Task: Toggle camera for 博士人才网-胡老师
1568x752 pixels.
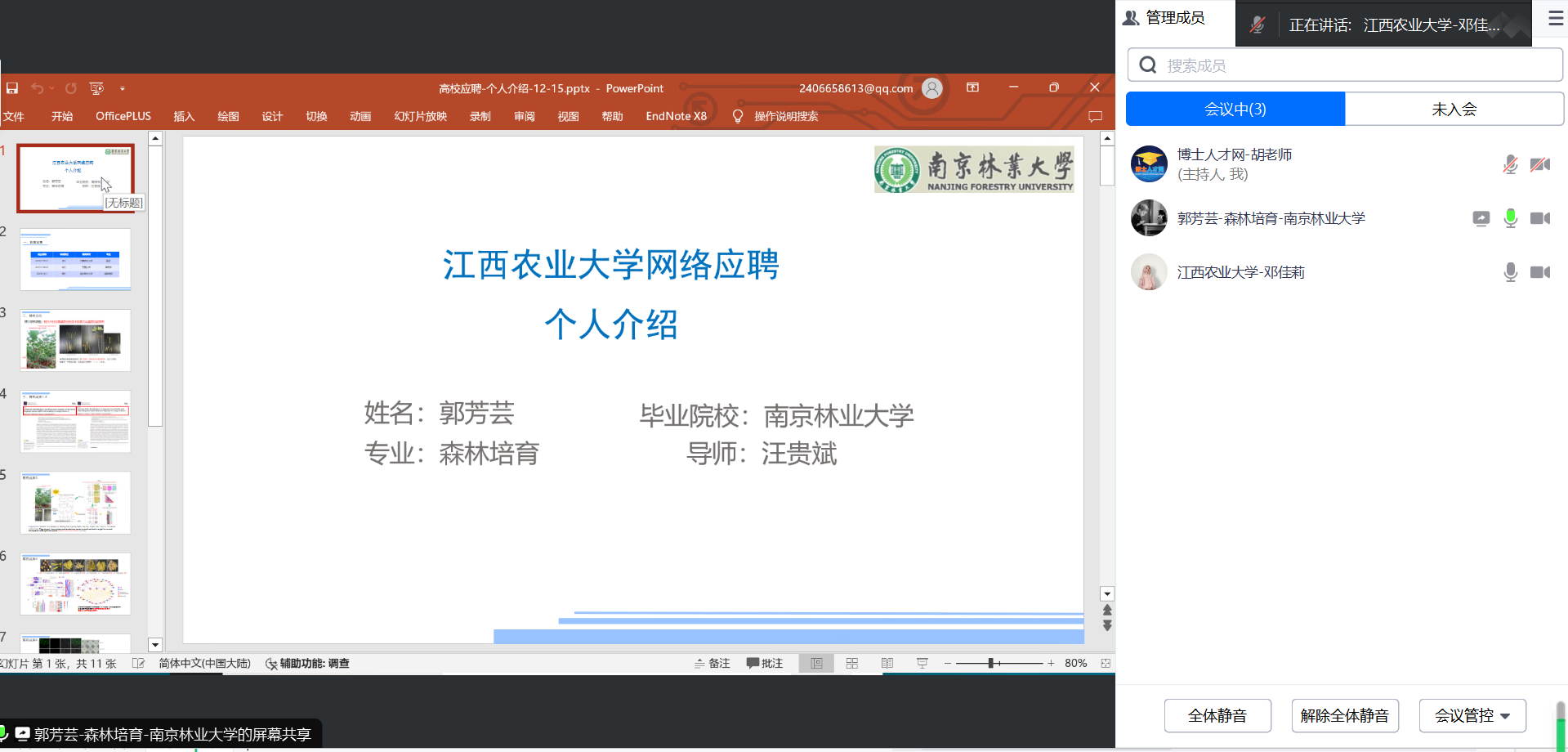Action: click(x=1540, y=164)
